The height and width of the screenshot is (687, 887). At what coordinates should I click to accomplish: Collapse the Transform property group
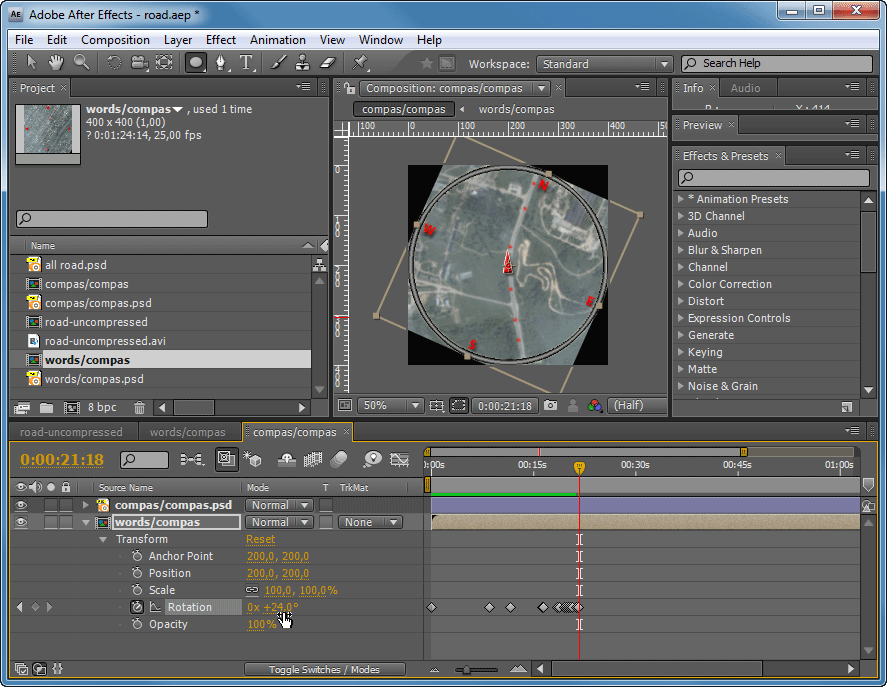[x=103, y=539]
